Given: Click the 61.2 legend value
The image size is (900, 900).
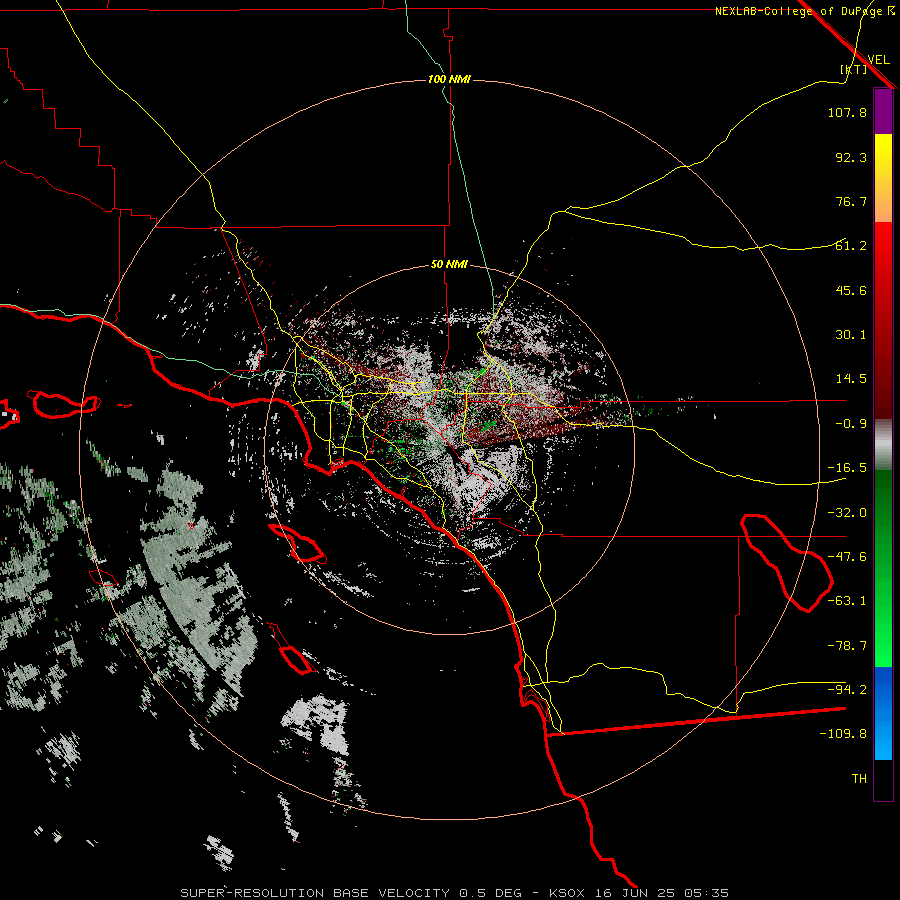Looking at the screenshot, I should pos(851,246).
